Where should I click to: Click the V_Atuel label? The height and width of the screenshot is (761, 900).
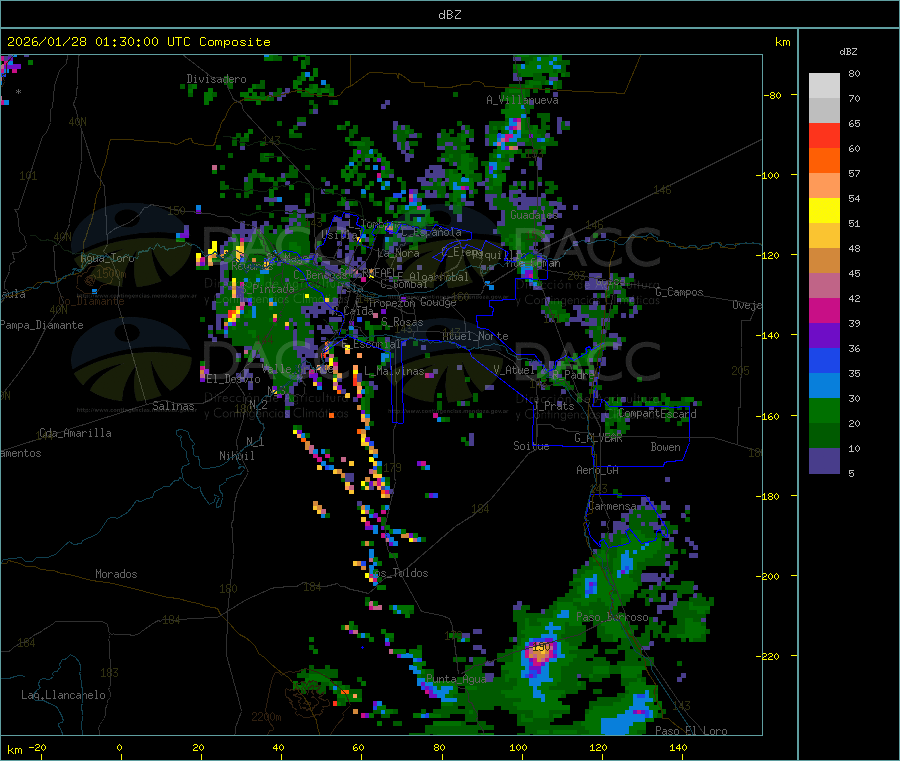pyautogui.click(x=514, y=370)
